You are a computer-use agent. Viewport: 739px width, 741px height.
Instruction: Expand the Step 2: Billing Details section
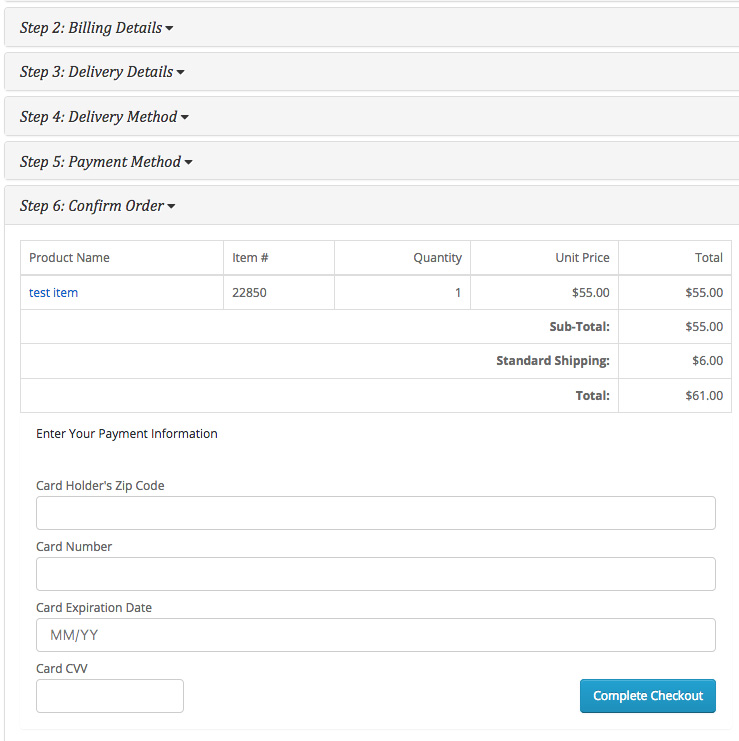(96, 28)
